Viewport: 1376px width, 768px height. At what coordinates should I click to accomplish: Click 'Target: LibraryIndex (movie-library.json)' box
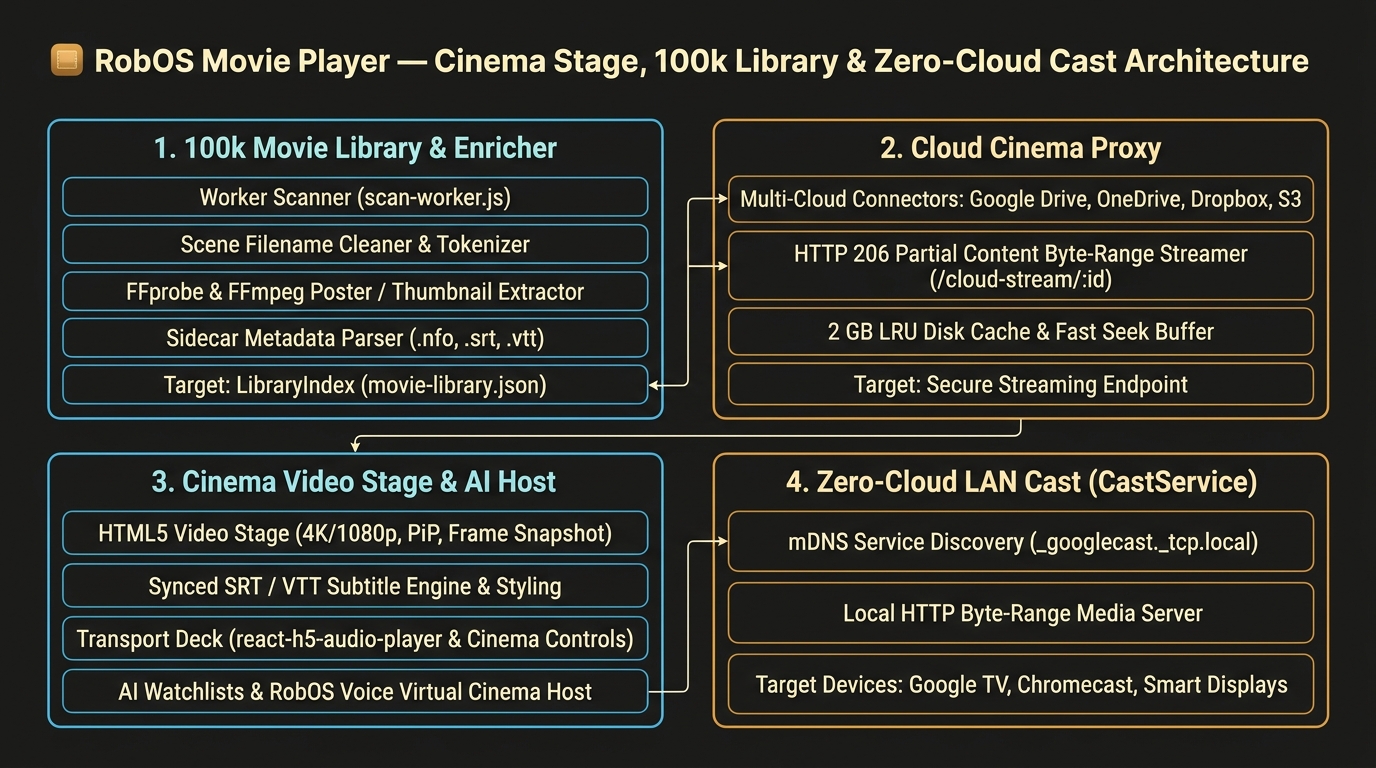pos(355,385)
